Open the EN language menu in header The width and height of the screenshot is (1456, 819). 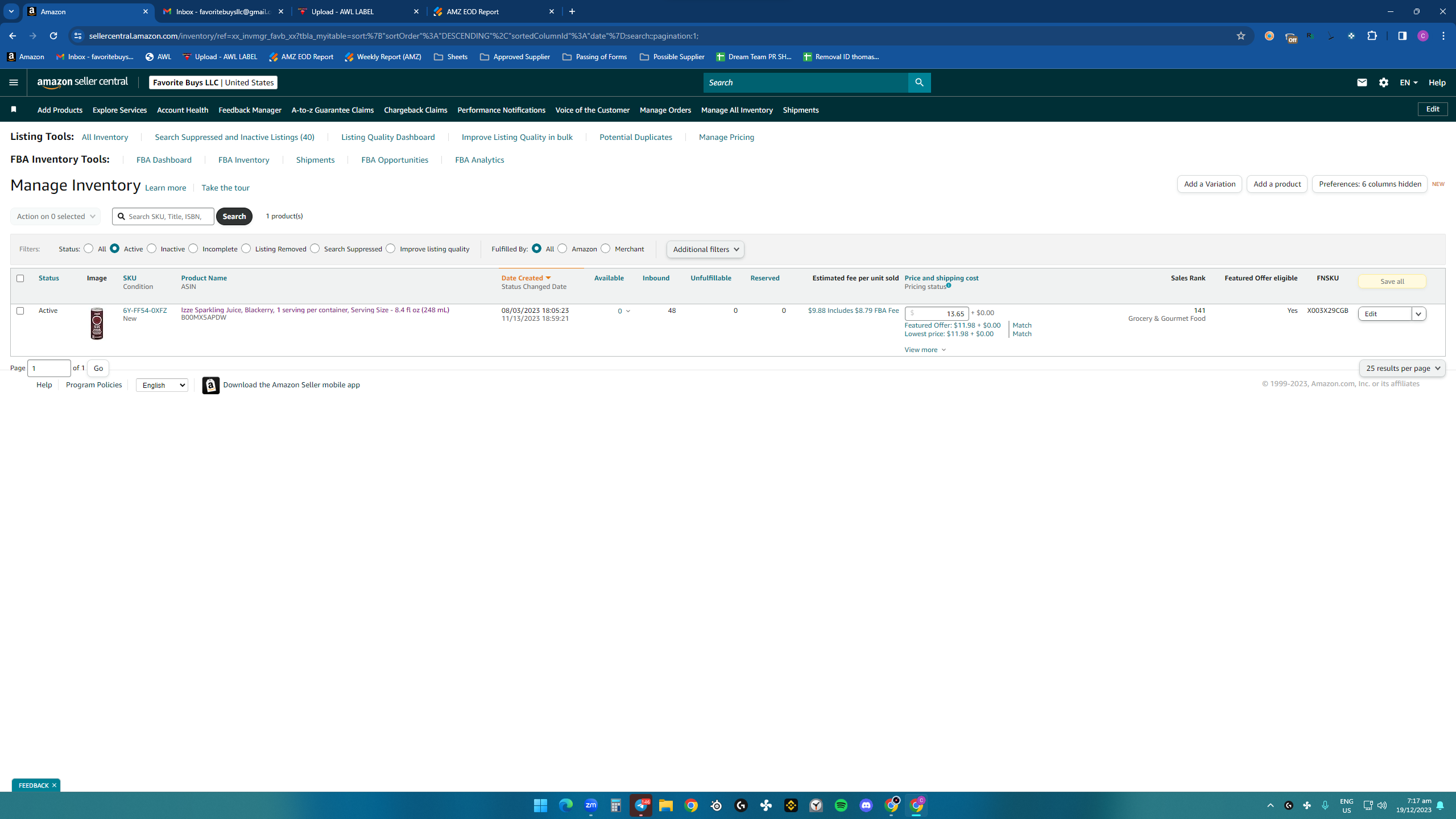pyautogui.click(x=1408, y=82)
